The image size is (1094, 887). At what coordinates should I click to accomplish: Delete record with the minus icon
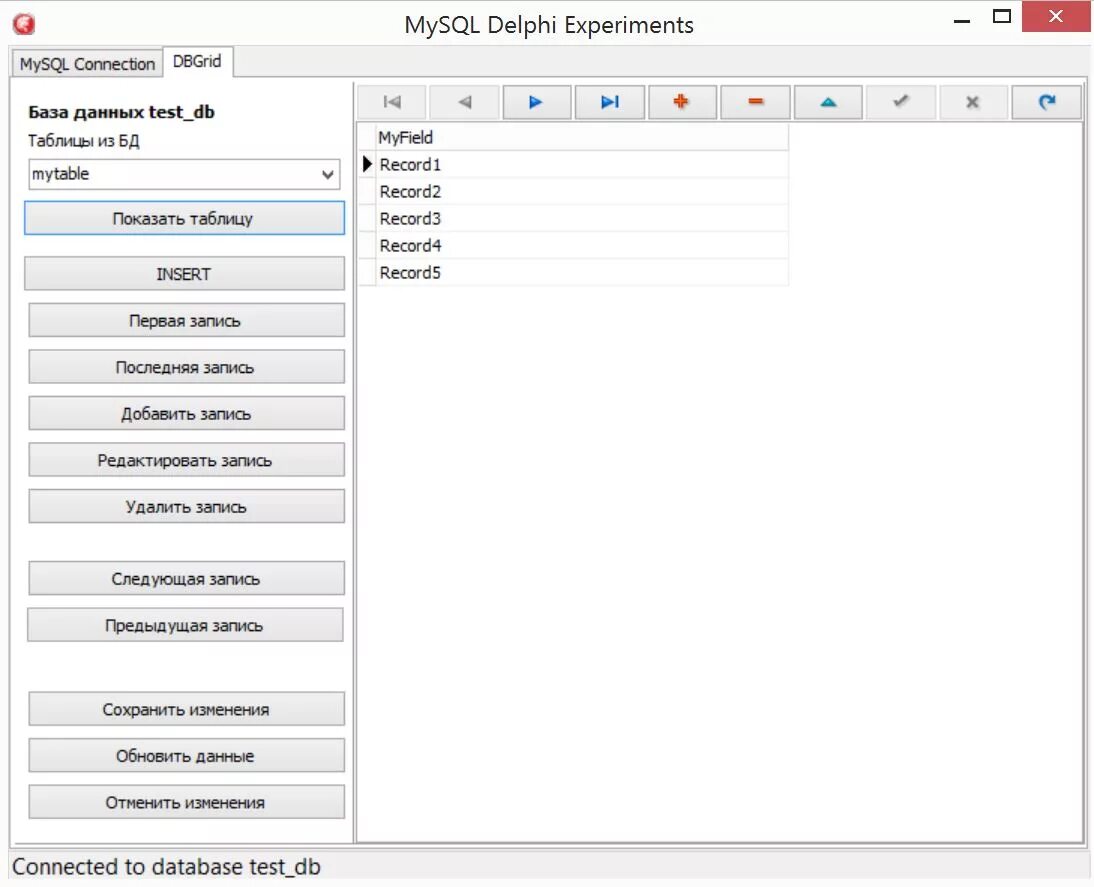(755, 103)
